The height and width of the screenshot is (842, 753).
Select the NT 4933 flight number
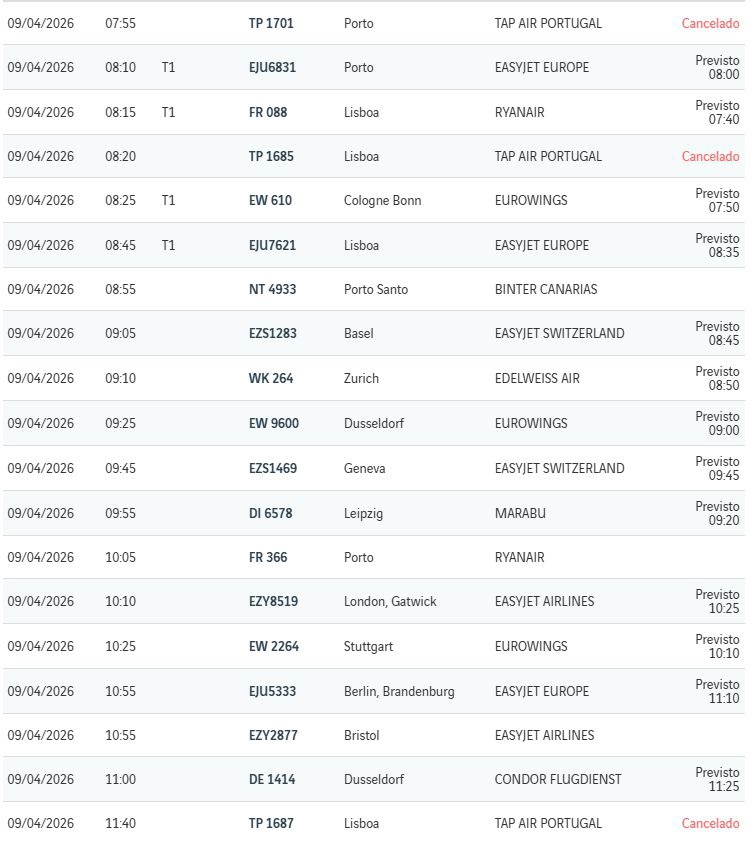click(x=272, y=290)
